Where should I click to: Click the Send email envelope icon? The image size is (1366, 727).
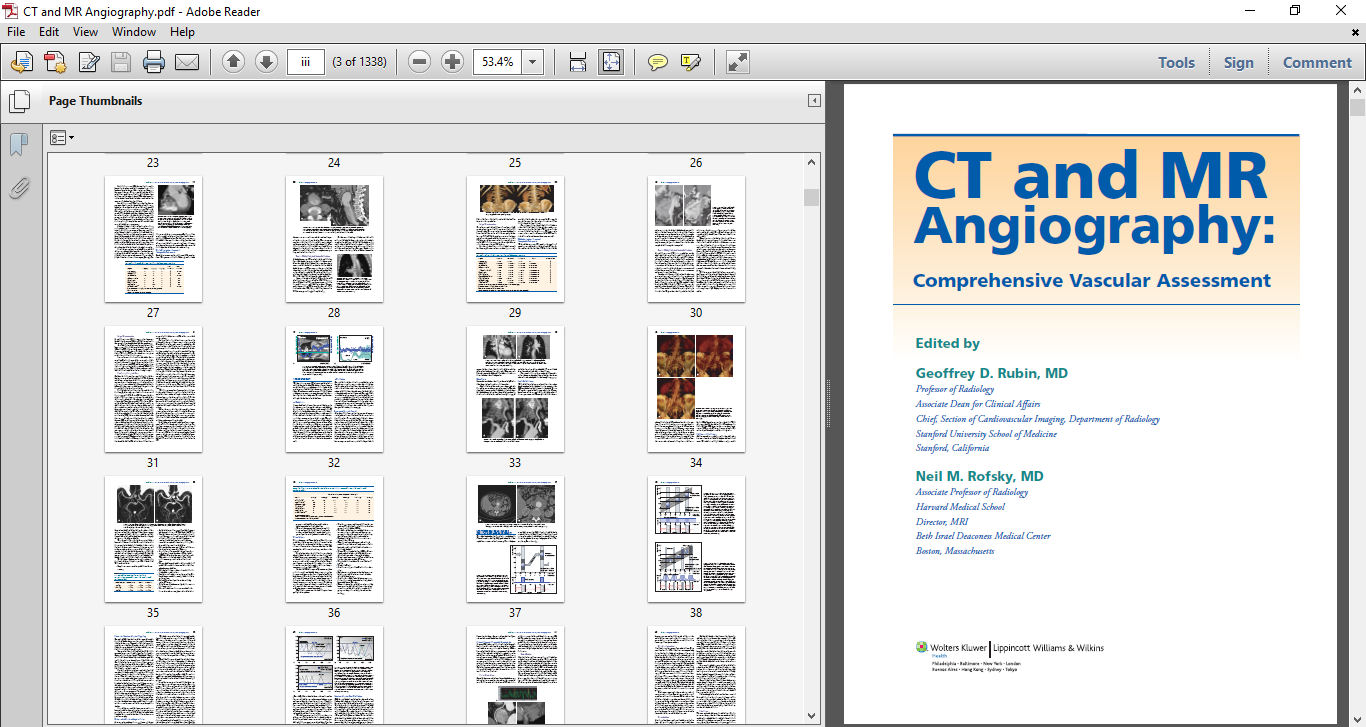[187, 62]
